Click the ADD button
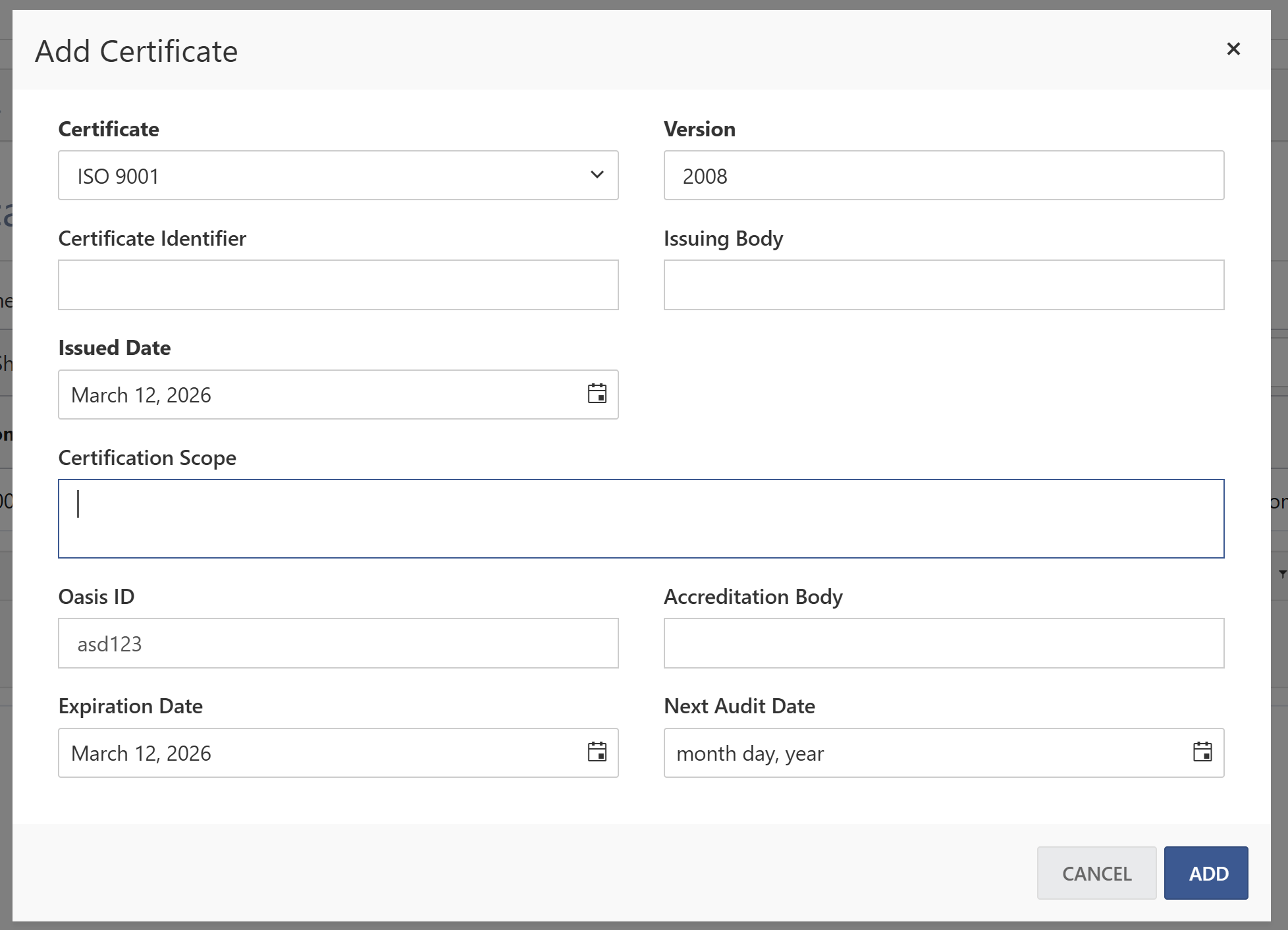 (x=1206, y=873)
